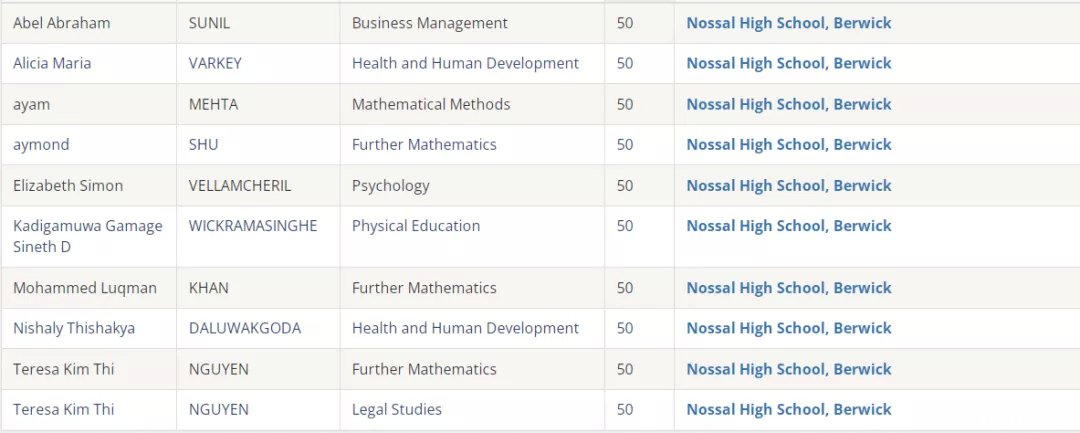Screen dimensions: 1080x433
Task: Click school link in NGUYEN Further Mathematics row
Action: pyautogui.click(x=789, y=369)
